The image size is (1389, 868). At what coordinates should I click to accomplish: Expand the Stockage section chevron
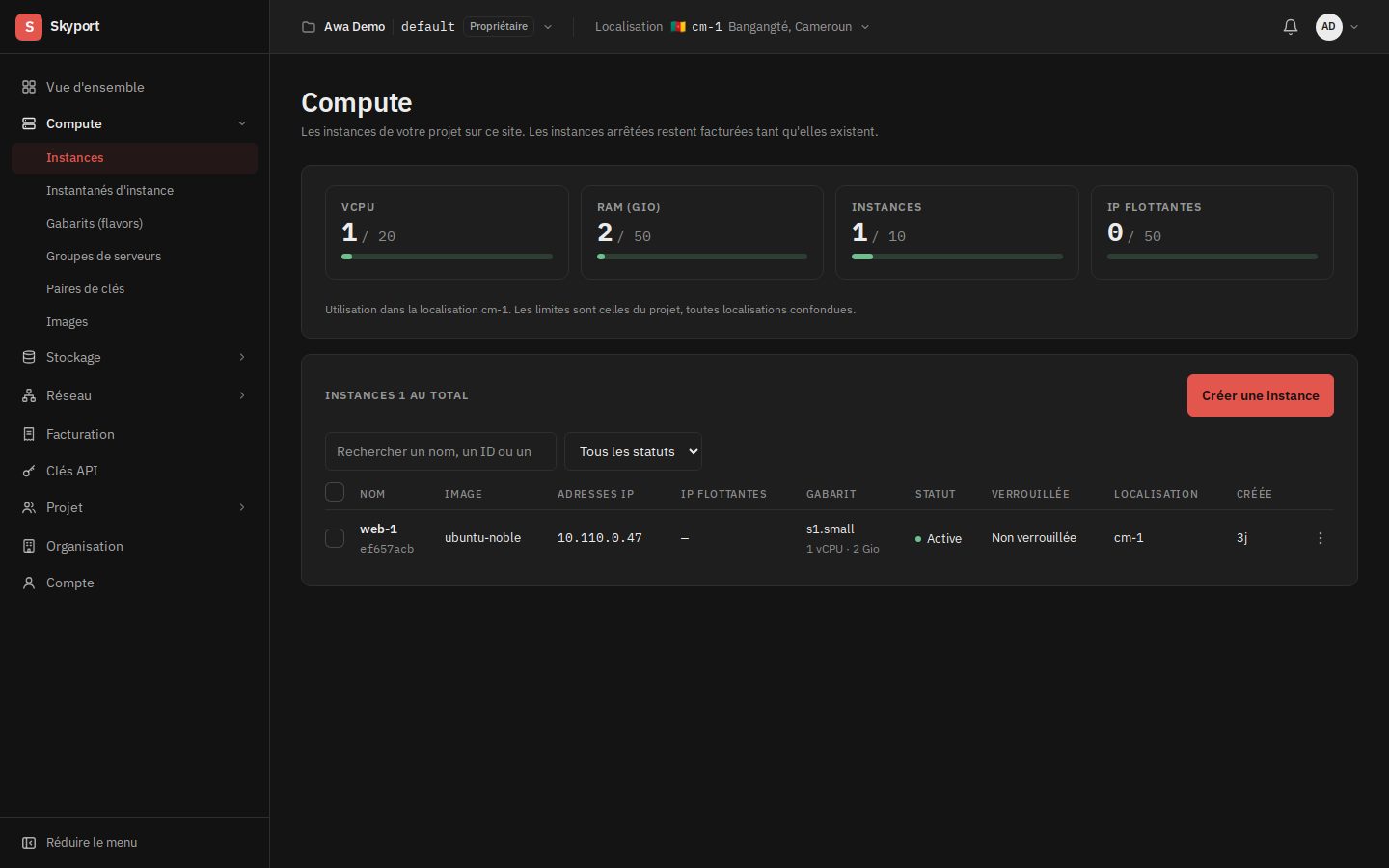(x=242, y=357)
